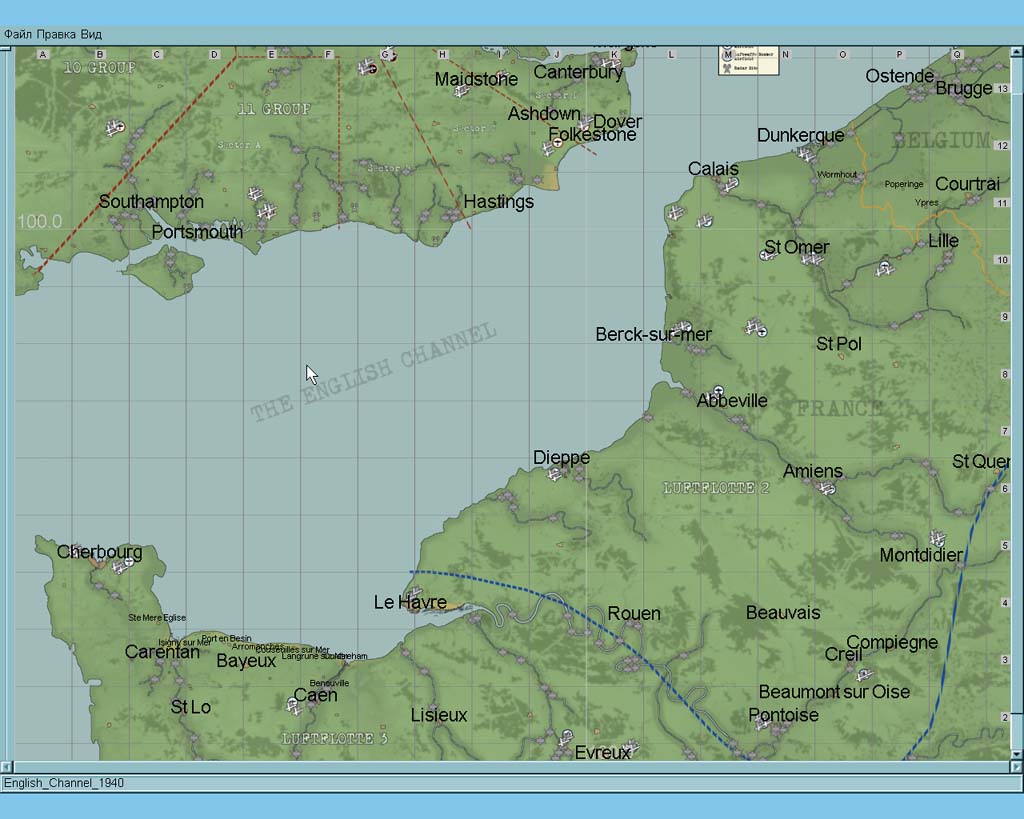Viewport: 1024px width, 819px height.
Task: Click the Wormhout town label
Action: point(837,174)
